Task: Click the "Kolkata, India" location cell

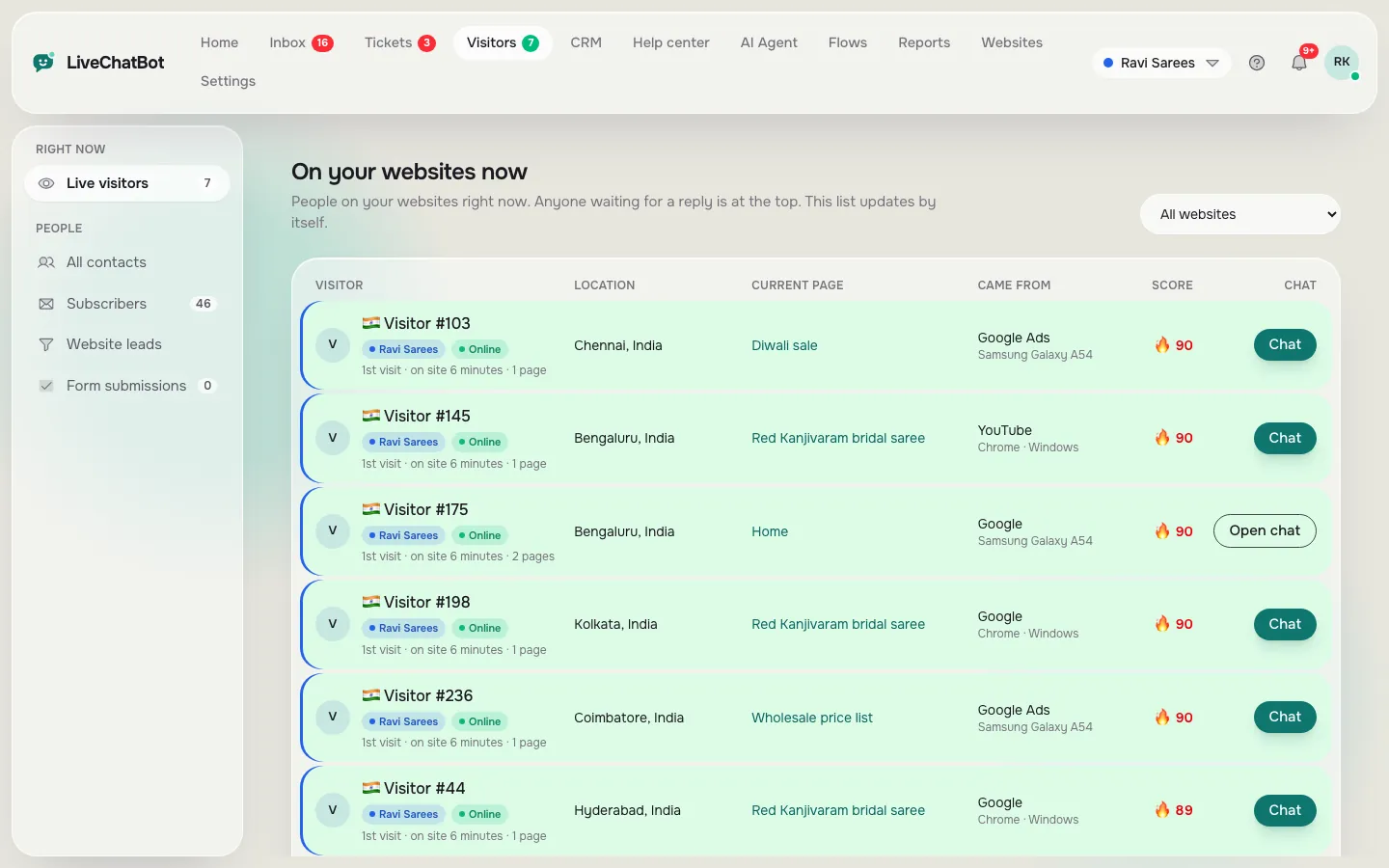Action: pos(615,624)
